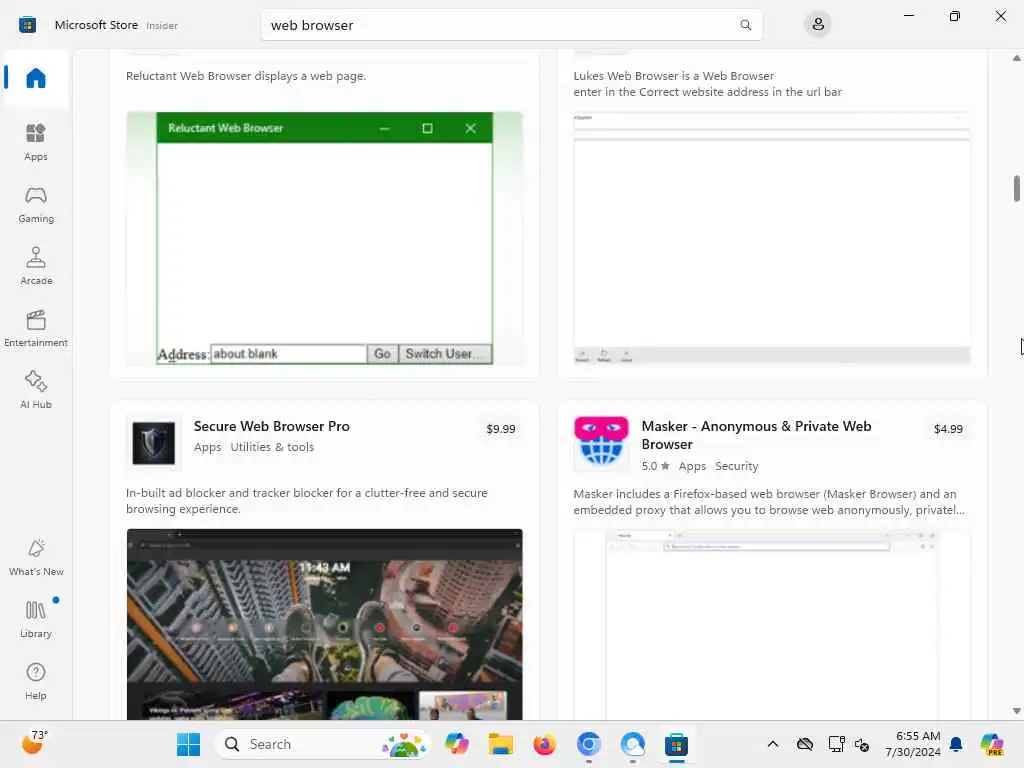The width and height of the screenshot is (1024, 768).
Task: Open Secure Web Browser Pro title
Action: click(x=272, y=426)
